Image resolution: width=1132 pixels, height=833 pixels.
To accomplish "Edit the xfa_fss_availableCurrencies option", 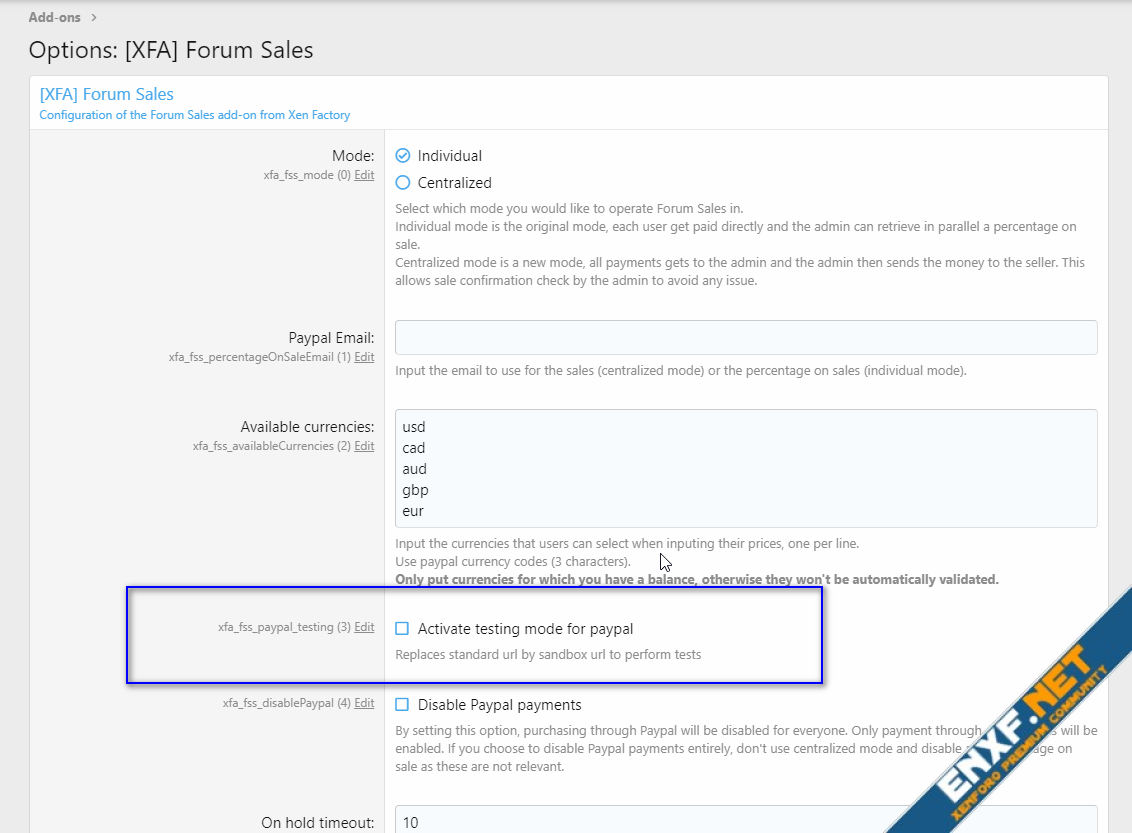I will [364, 446].
